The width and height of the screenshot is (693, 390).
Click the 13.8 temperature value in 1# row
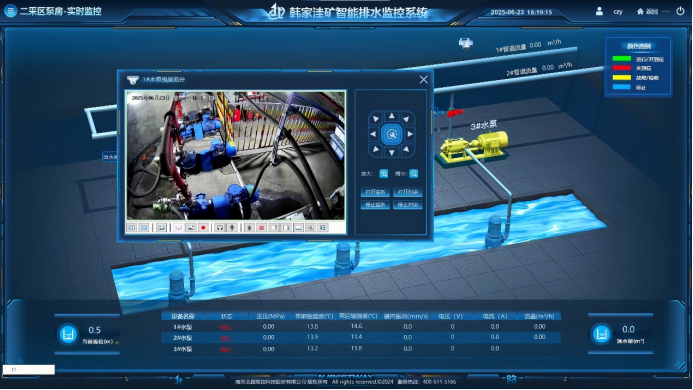(312, 326)
